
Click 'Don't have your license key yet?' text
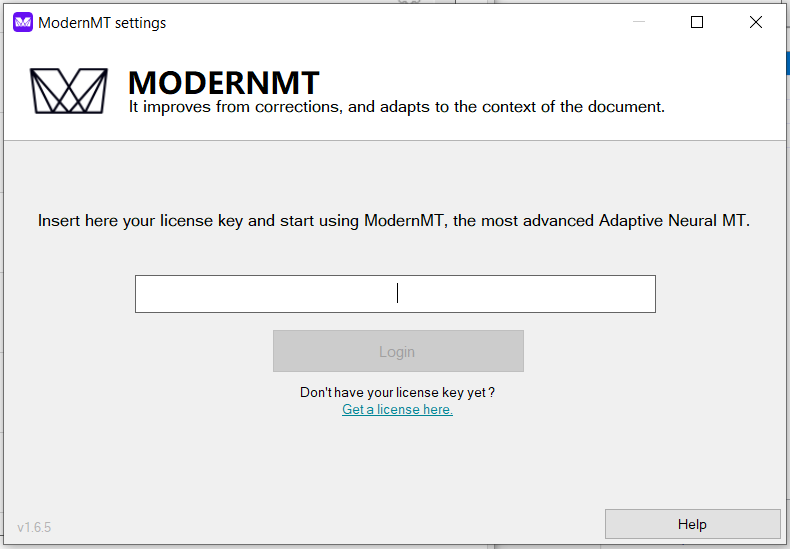(397, 393)
